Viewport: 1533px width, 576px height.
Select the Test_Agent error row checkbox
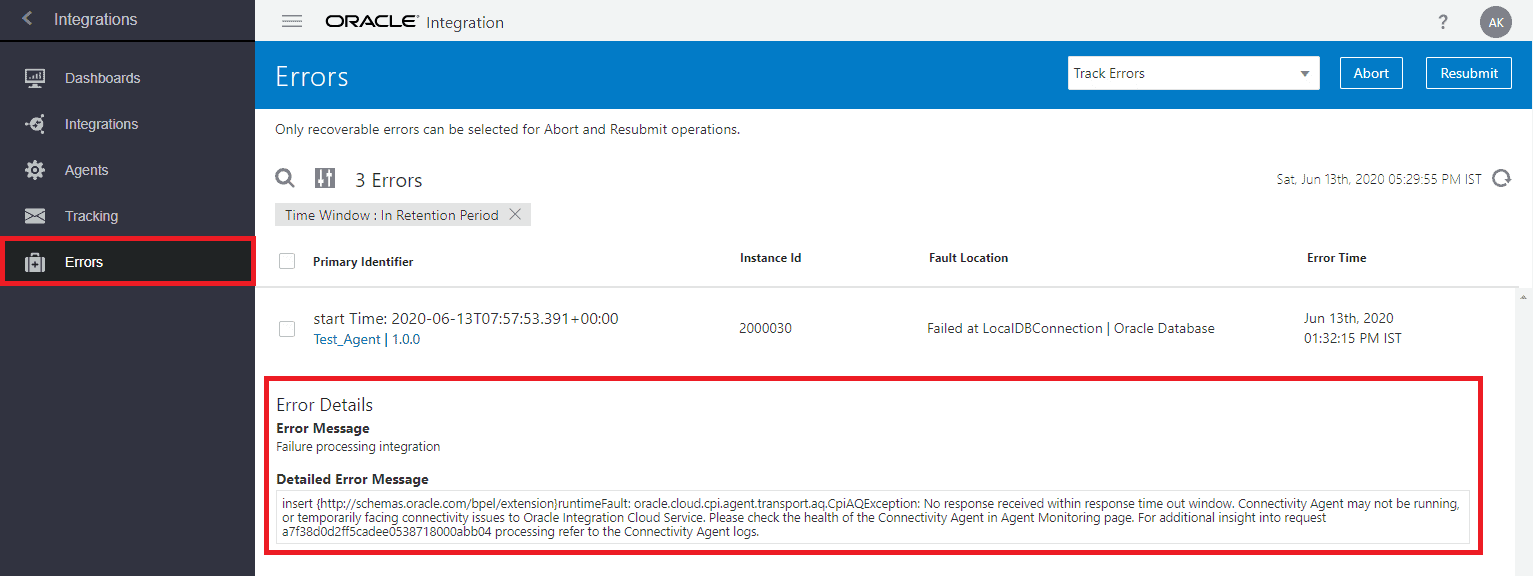coord(287,329)
